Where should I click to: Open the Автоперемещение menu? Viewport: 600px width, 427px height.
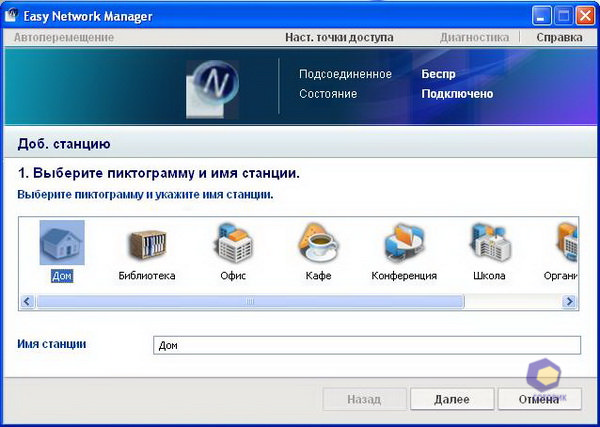64,37
